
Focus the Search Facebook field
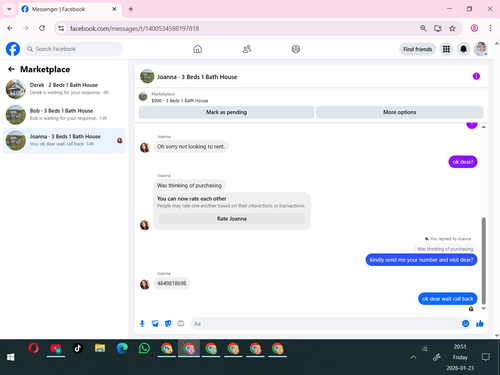click(73, 49)
